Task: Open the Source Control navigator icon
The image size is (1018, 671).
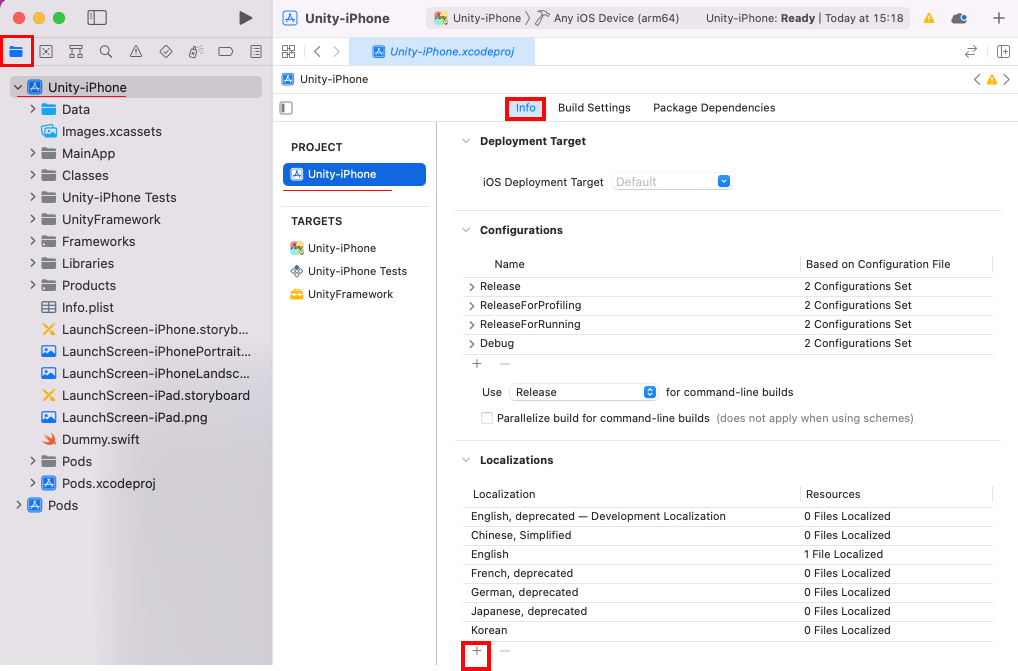Action: point(46,51)
